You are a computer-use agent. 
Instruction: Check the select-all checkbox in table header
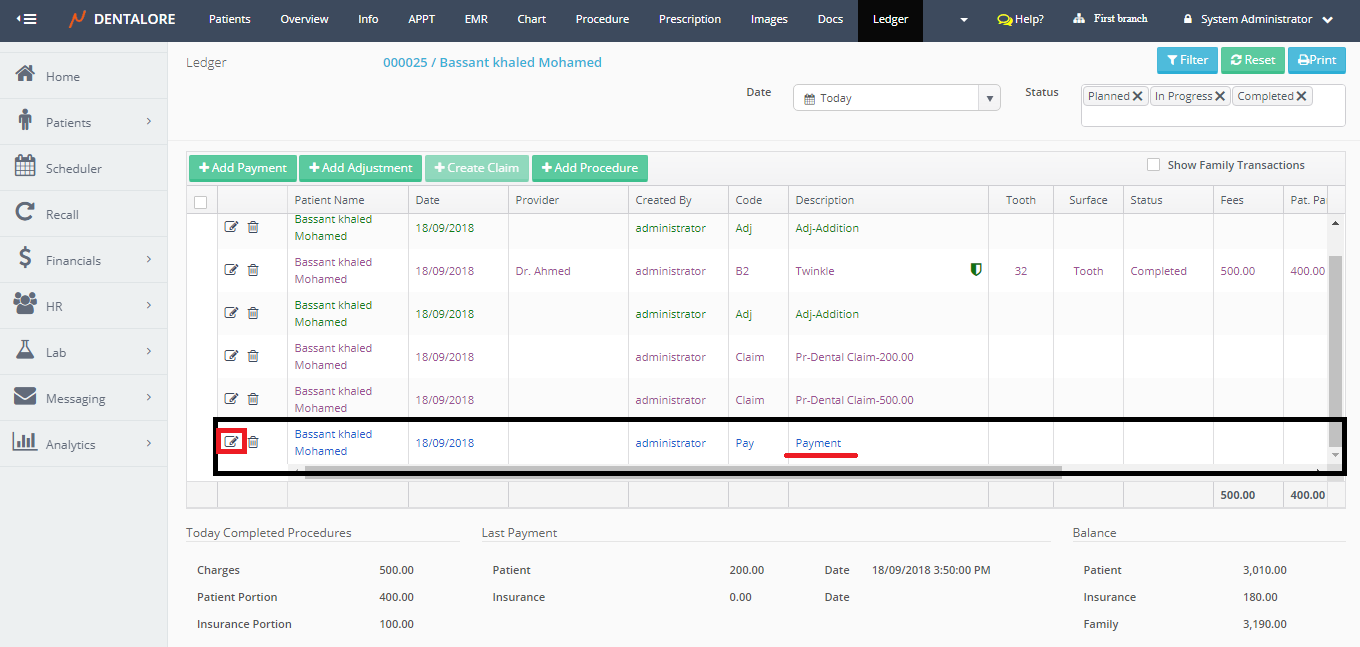click(x=200, y=201)
